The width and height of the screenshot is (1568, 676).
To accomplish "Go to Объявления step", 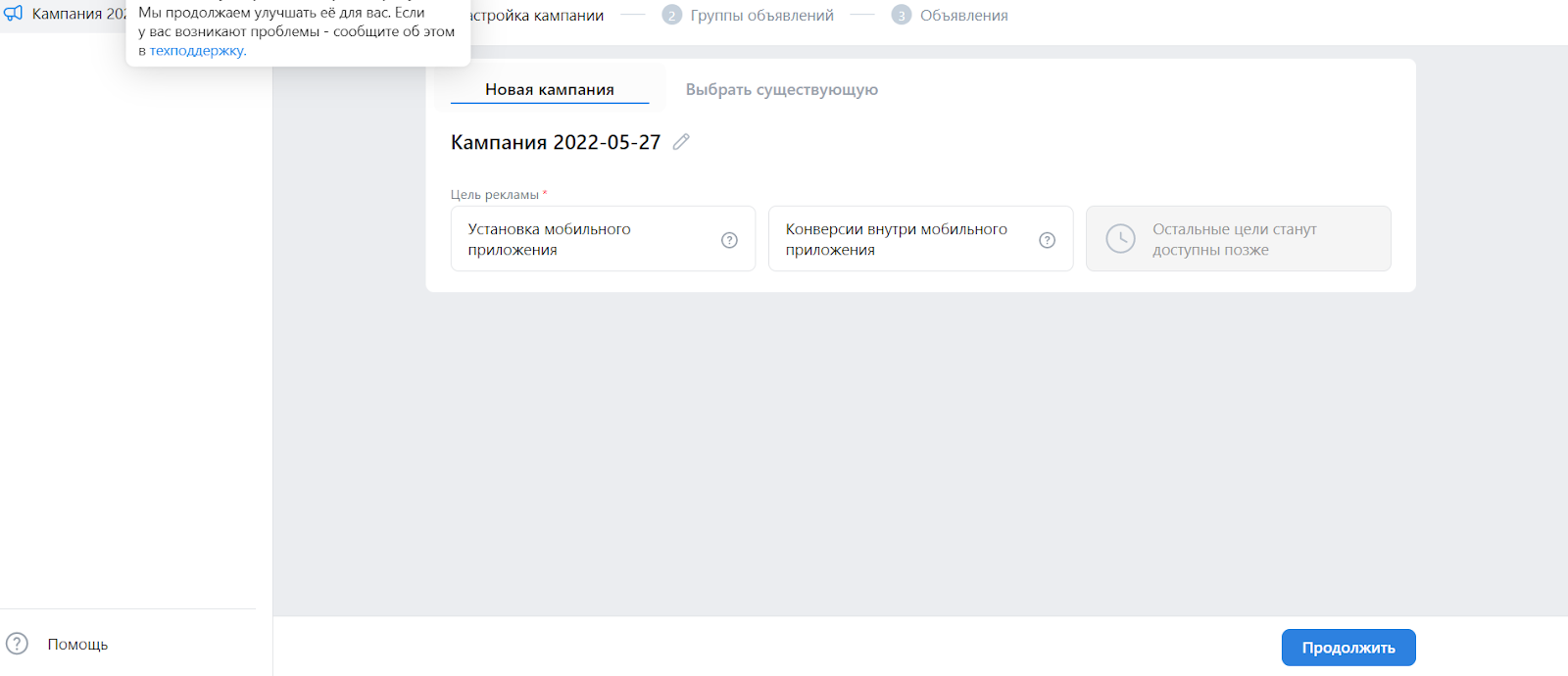I will pos(963,16).
